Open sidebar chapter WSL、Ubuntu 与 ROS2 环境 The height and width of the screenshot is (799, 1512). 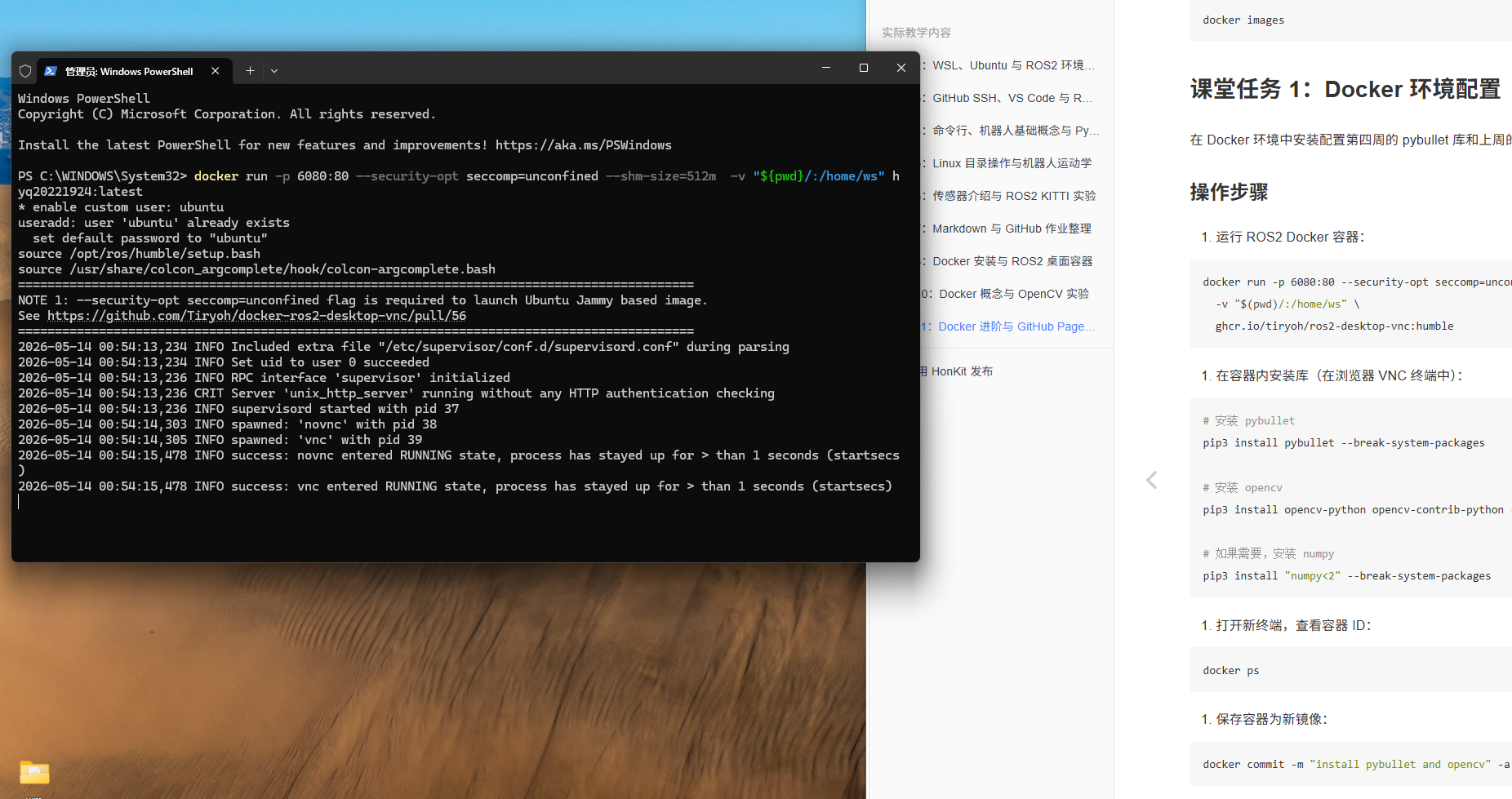click(x=1013, y=65)
